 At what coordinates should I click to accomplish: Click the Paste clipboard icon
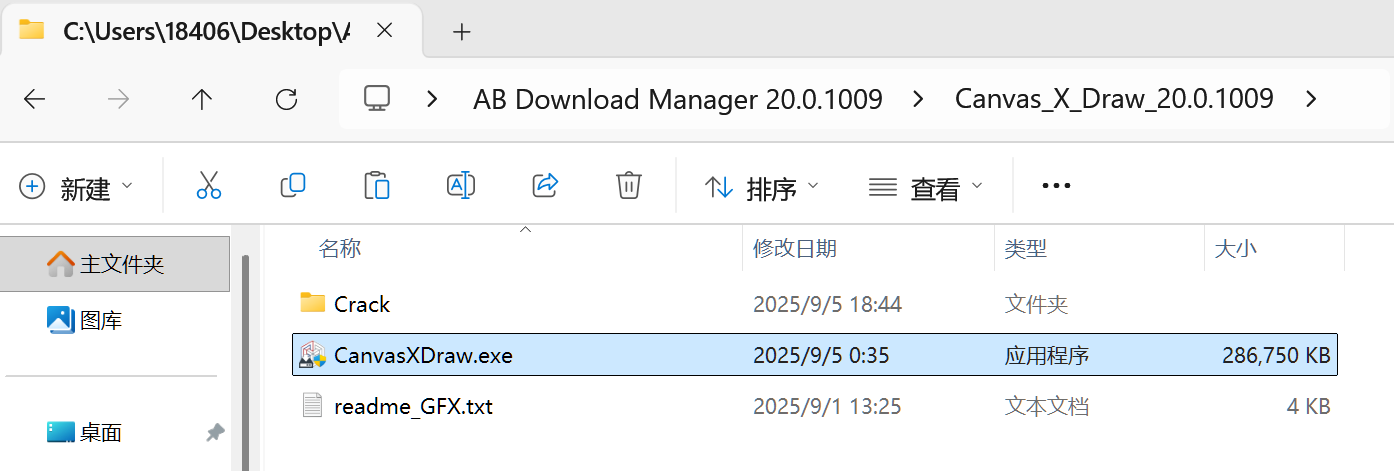click(x=376, y=186)
